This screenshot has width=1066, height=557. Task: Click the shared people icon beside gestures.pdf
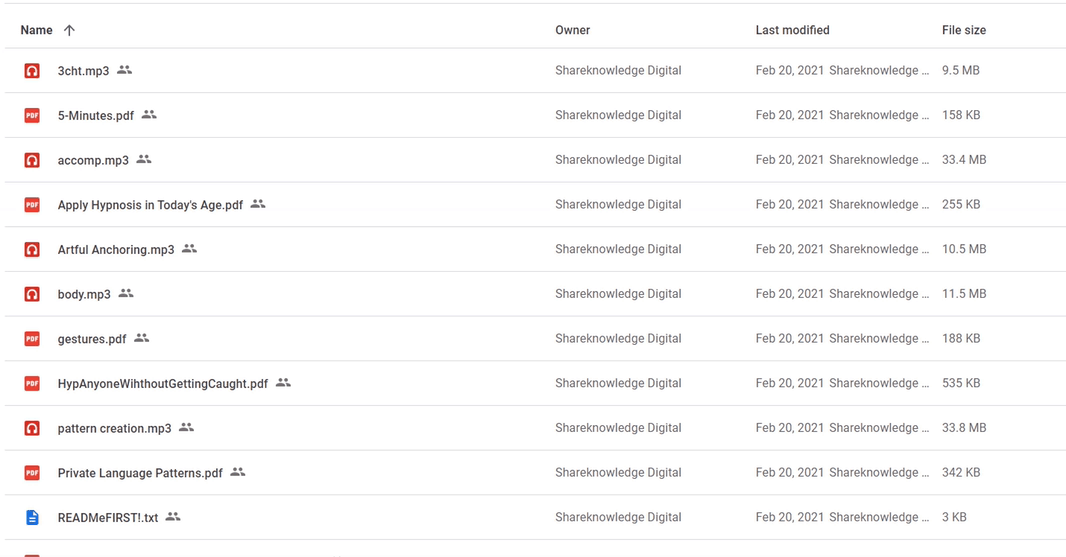(141, 338)
